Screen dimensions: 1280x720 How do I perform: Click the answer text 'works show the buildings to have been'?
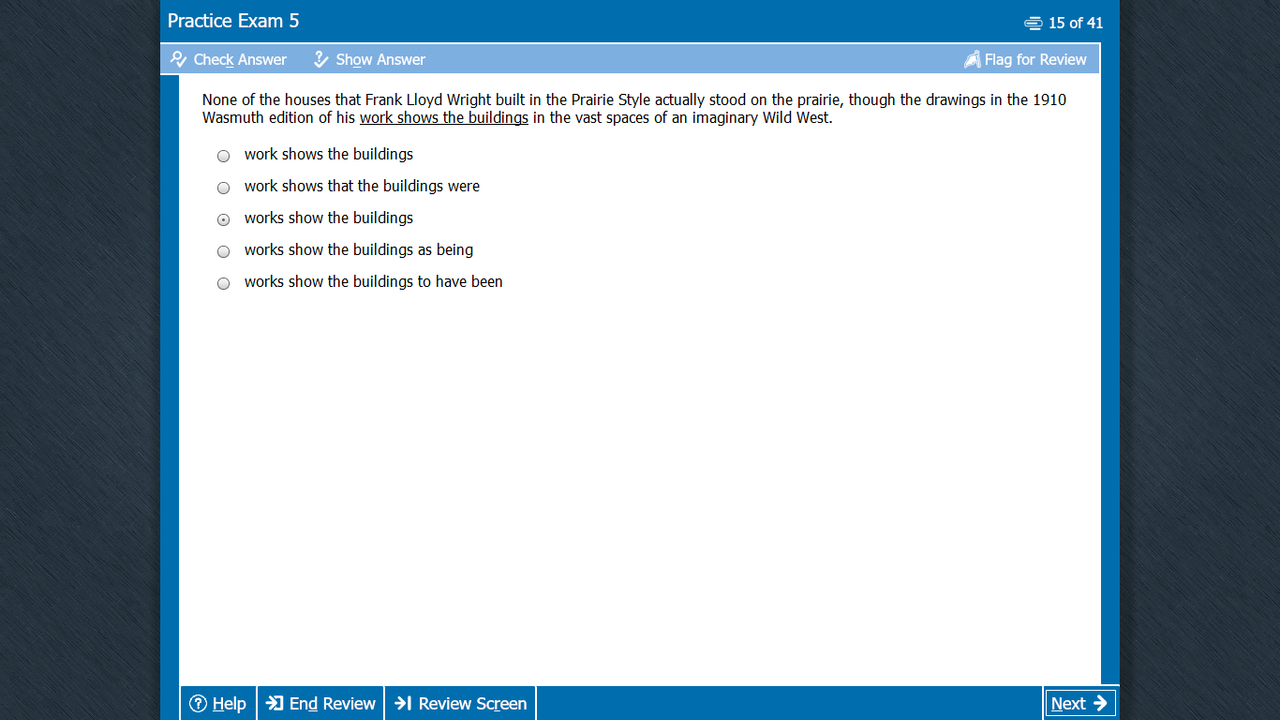[x=373, y=282]
